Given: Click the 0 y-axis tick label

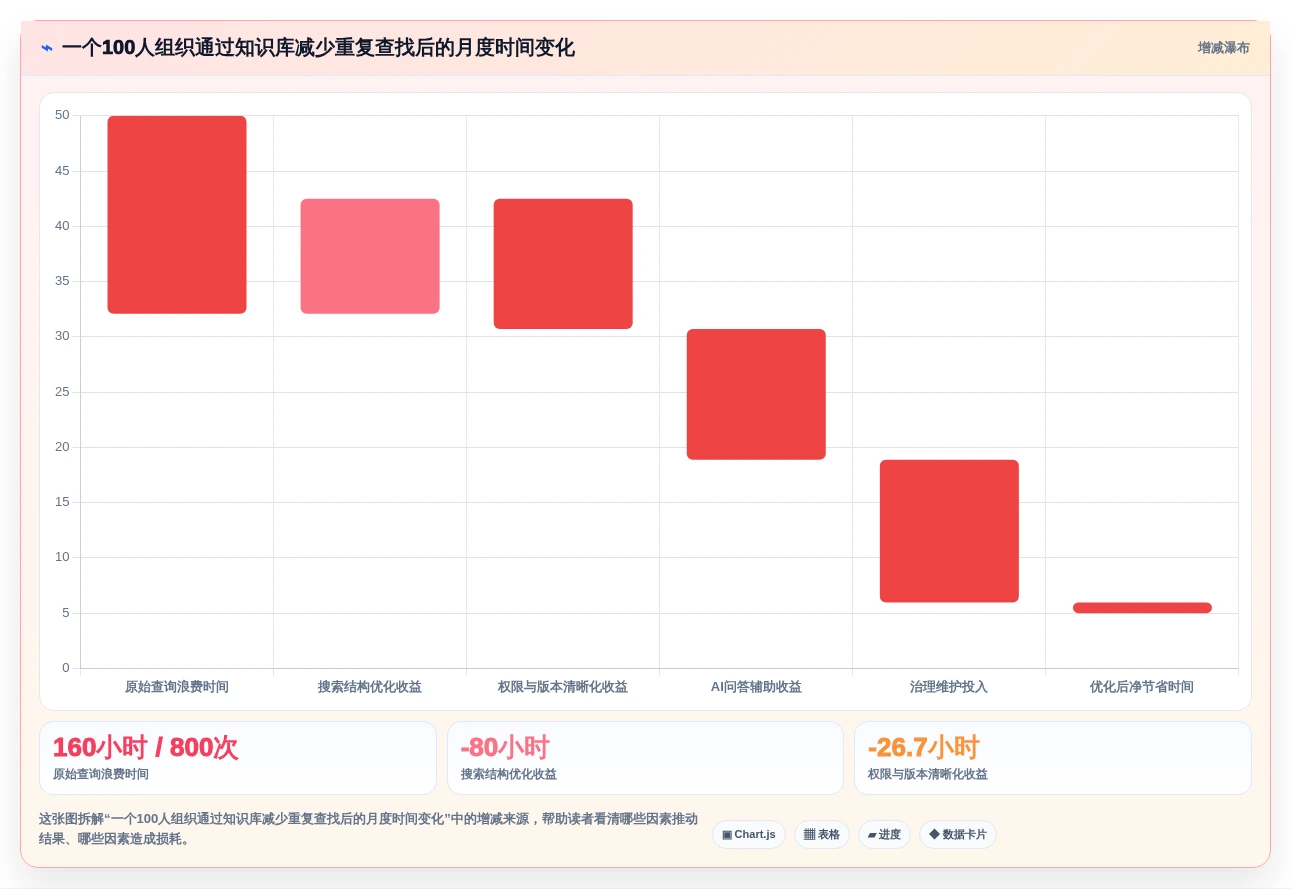Looking at the screenshot, I should coord(66,668).
